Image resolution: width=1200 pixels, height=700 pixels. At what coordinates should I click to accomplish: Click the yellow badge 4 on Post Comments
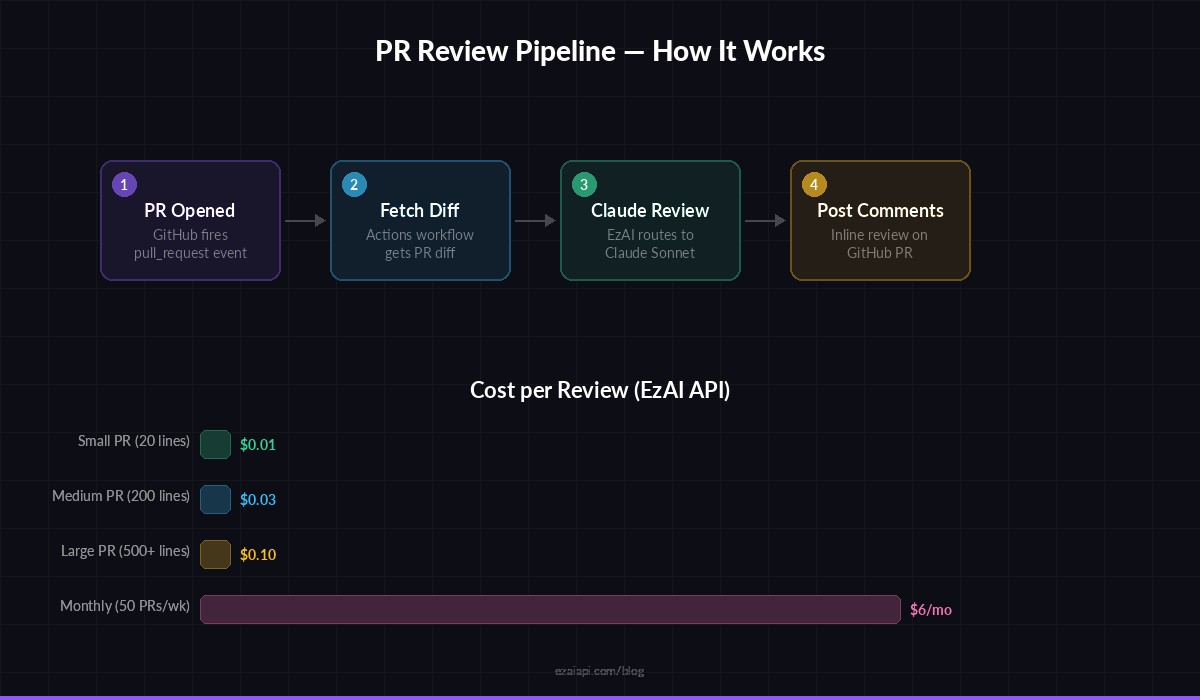click(814, 185)
